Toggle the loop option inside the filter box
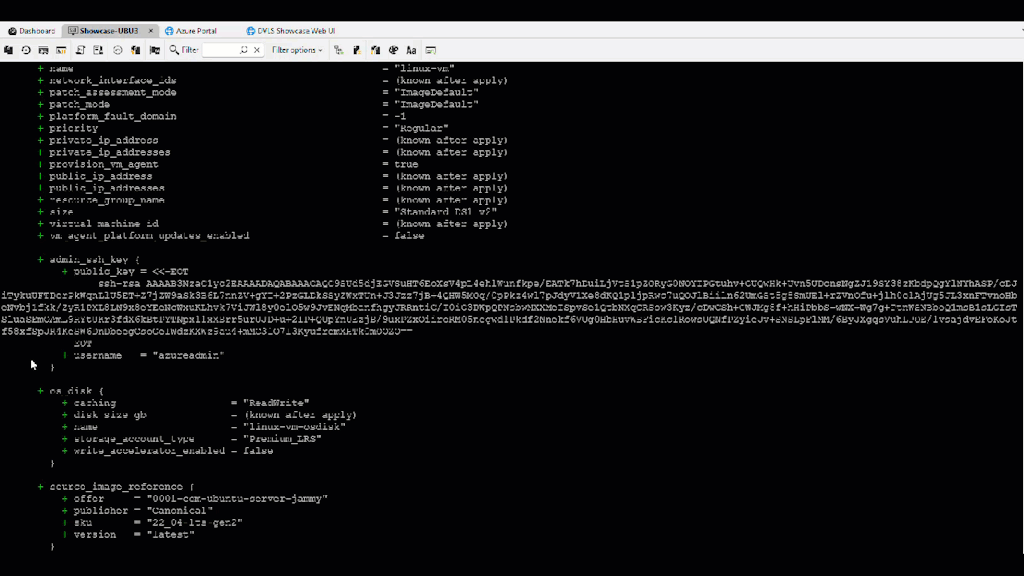1024x576 pixels. coord(244,50)
